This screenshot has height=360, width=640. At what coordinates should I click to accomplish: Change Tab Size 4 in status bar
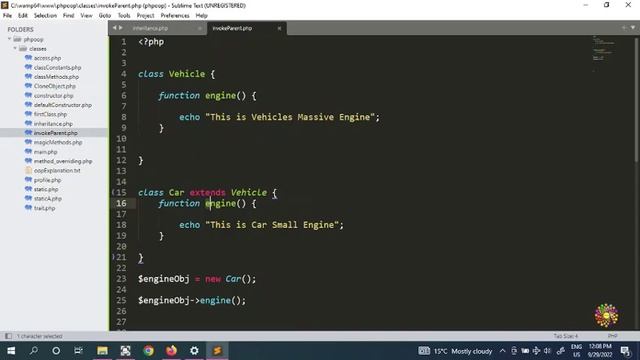coord(566,336)
